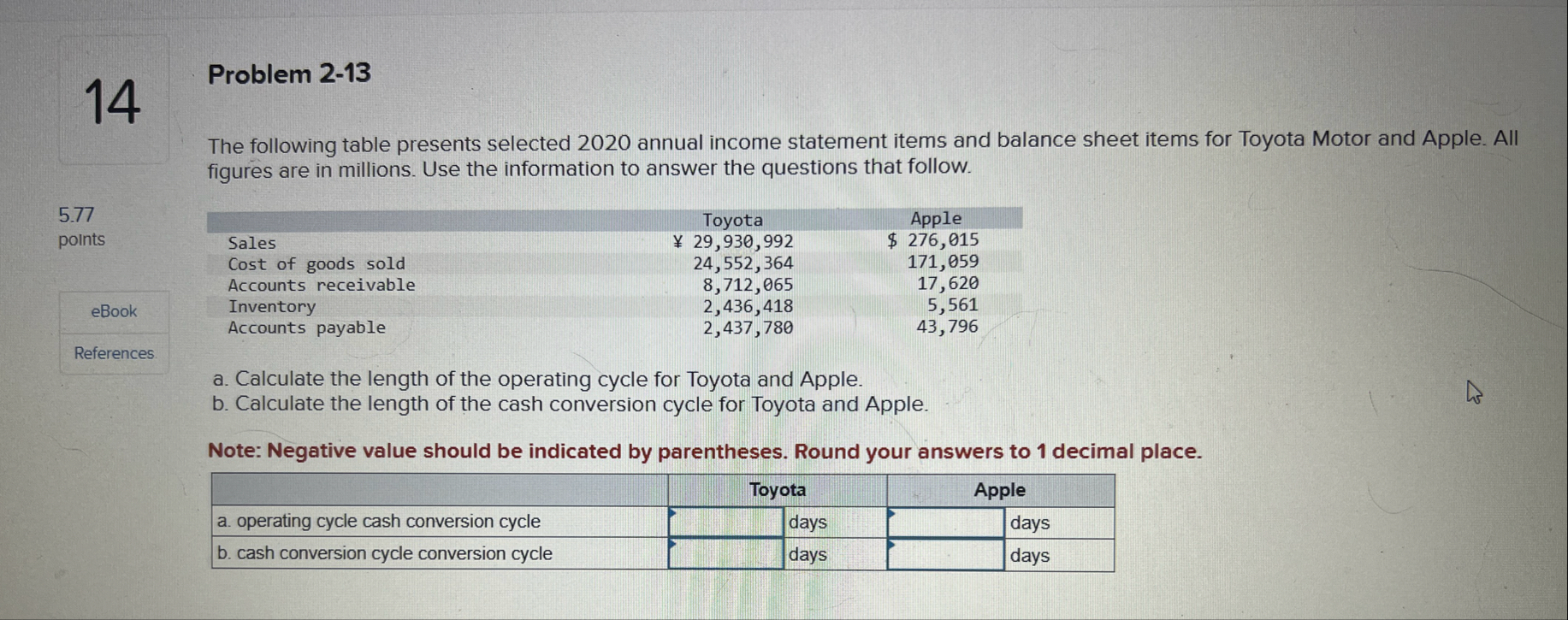The height and width of the screenshot is (620, 1568).
Task: Fill in Toyota operating cycle days field
Action: pyautogui.click(x=726, y=522)
